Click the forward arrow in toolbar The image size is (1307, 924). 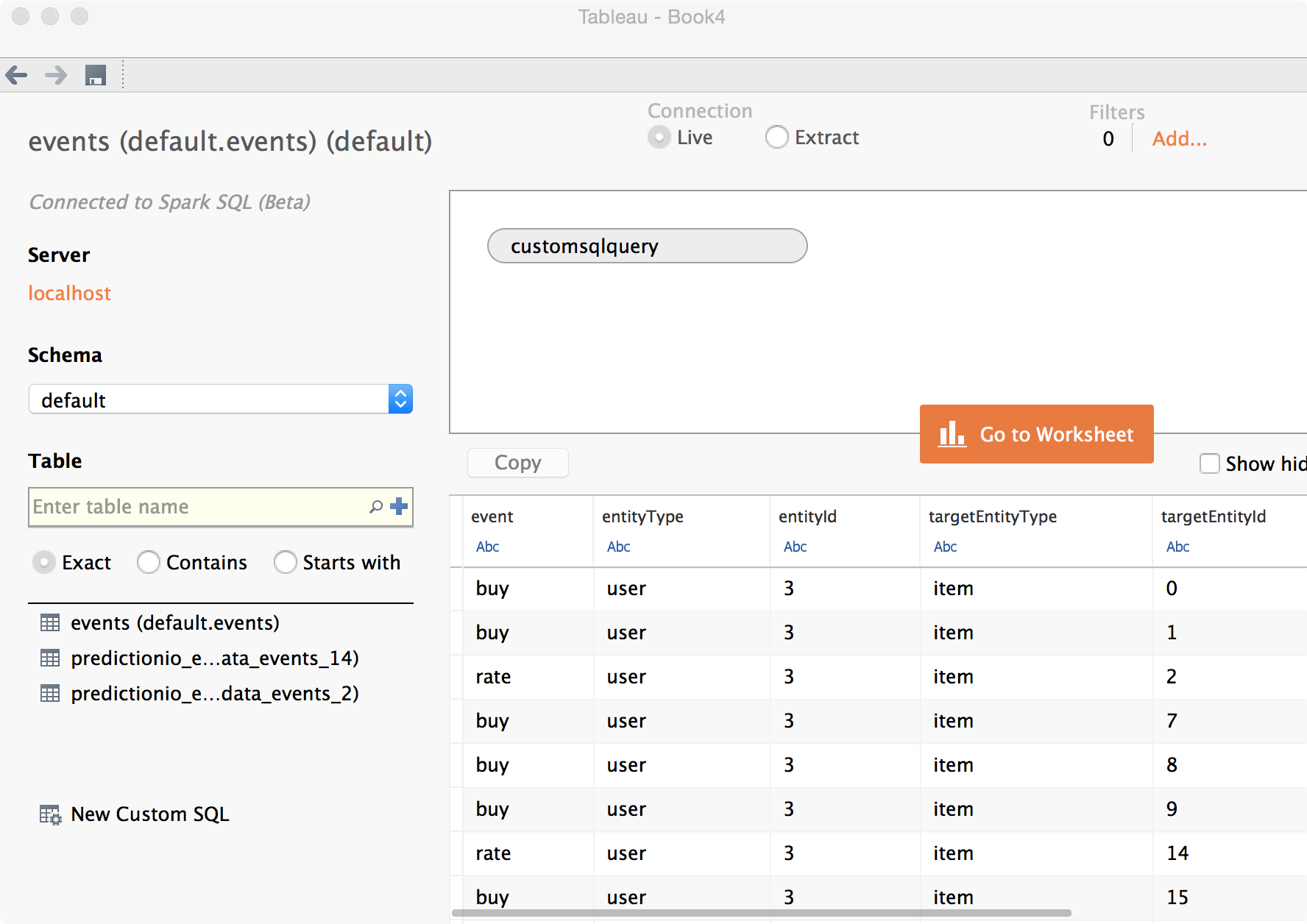56,75
